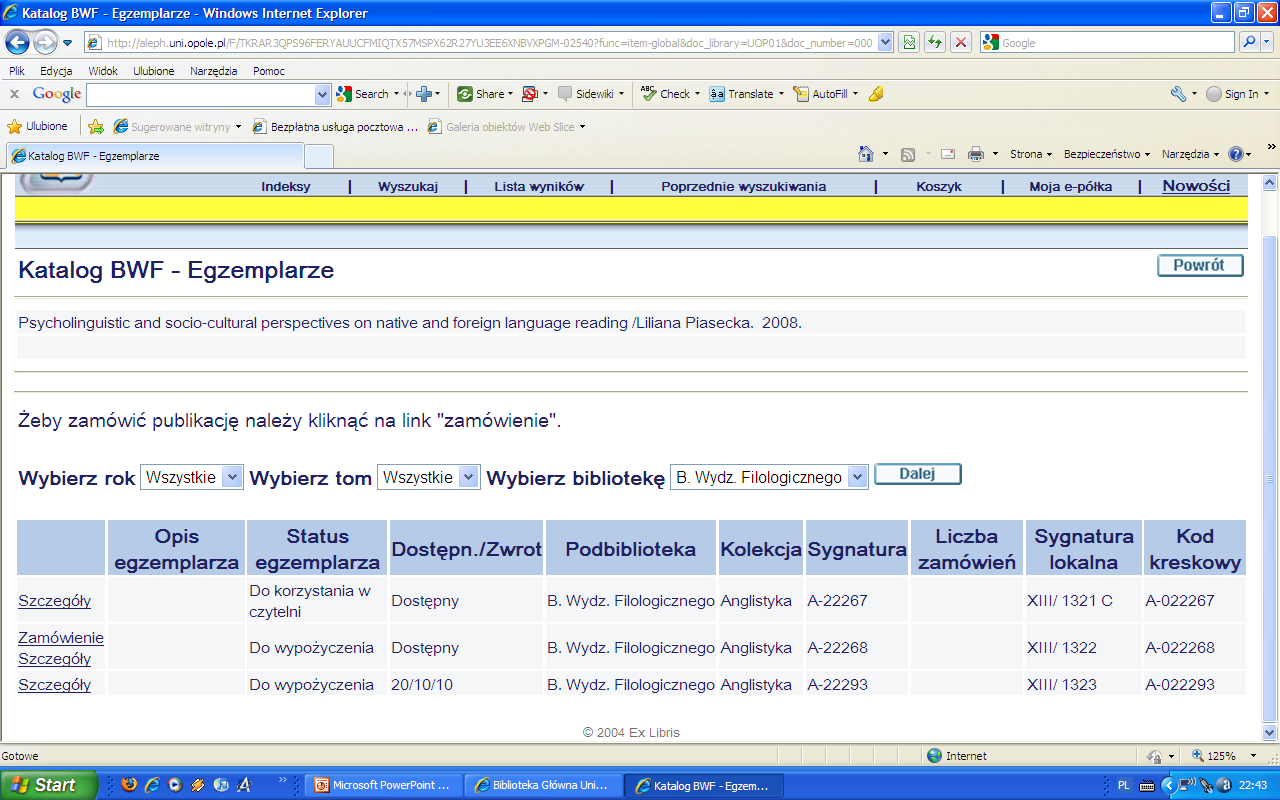Image resolution: width=1280 pixels, height=800 pixels.
Task: Open the Koszyk link
Action: tap(939, 186)
